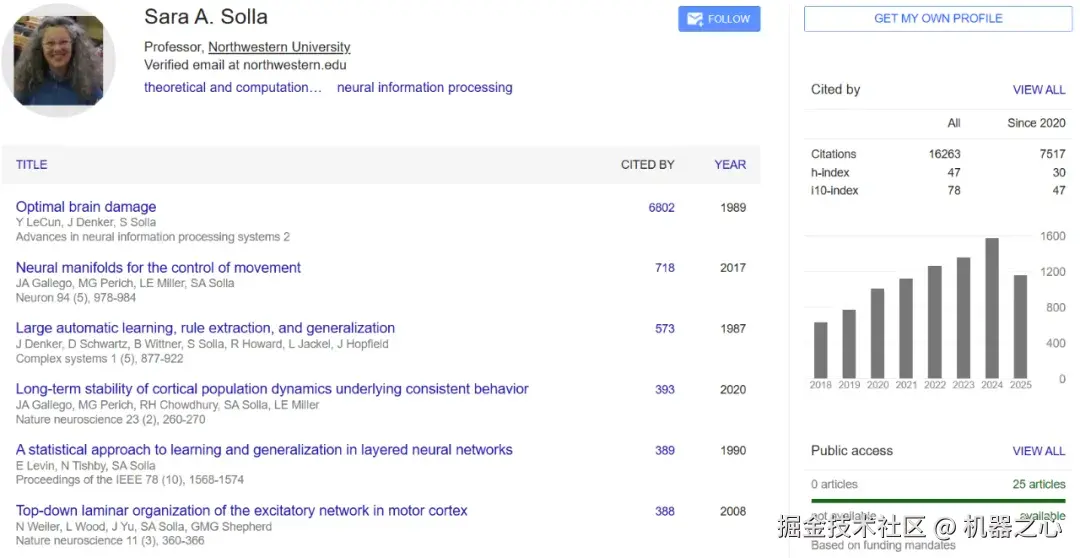Click VIEW ALL next to Cited by
1080x558 pixels.
1039,90
